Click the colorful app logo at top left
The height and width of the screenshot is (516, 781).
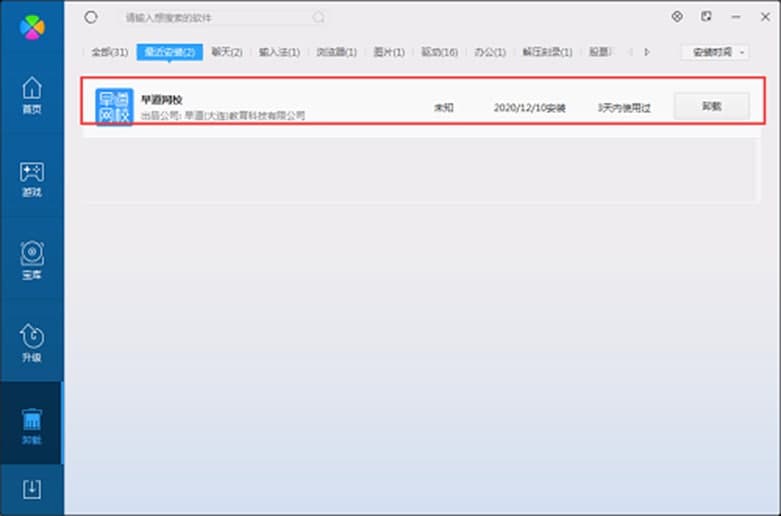(x=32, y=25)
